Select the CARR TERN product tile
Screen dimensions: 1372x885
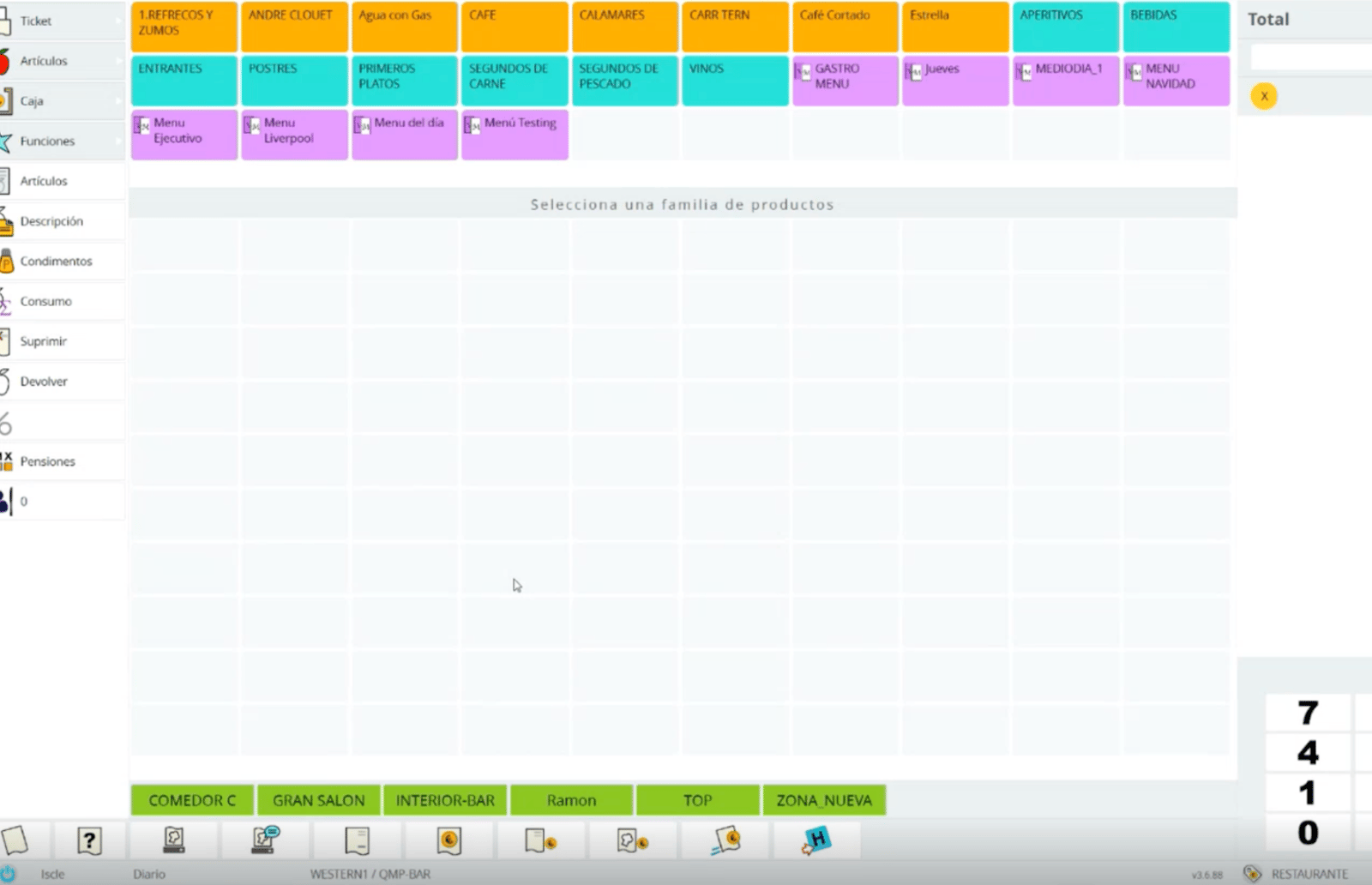pos(735,27)
